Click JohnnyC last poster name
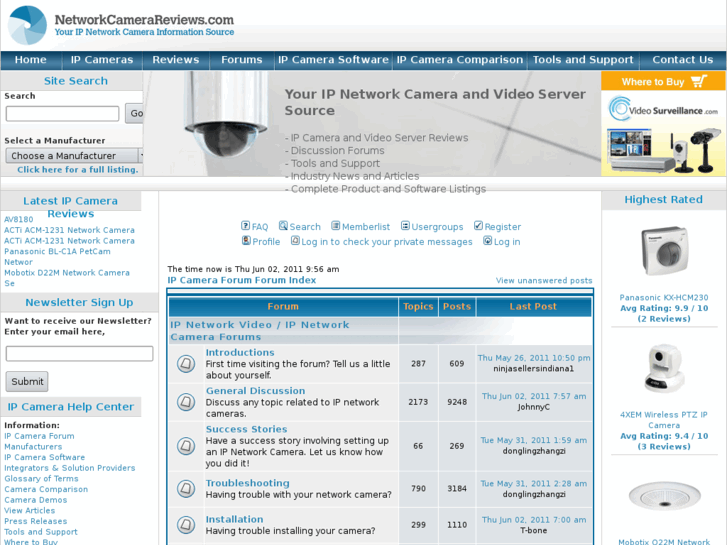 coord(533,407)
